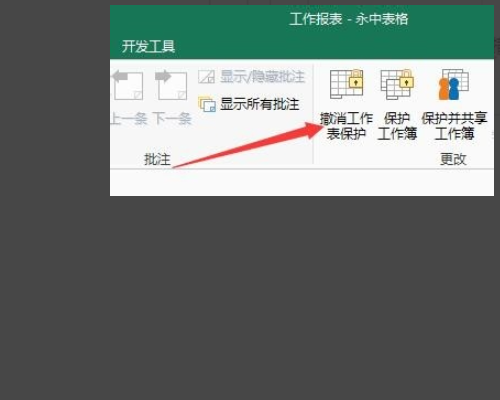Go to next comment 下一条
The width and height of the screenshot is (500, 400).
[x=172, y=97]
